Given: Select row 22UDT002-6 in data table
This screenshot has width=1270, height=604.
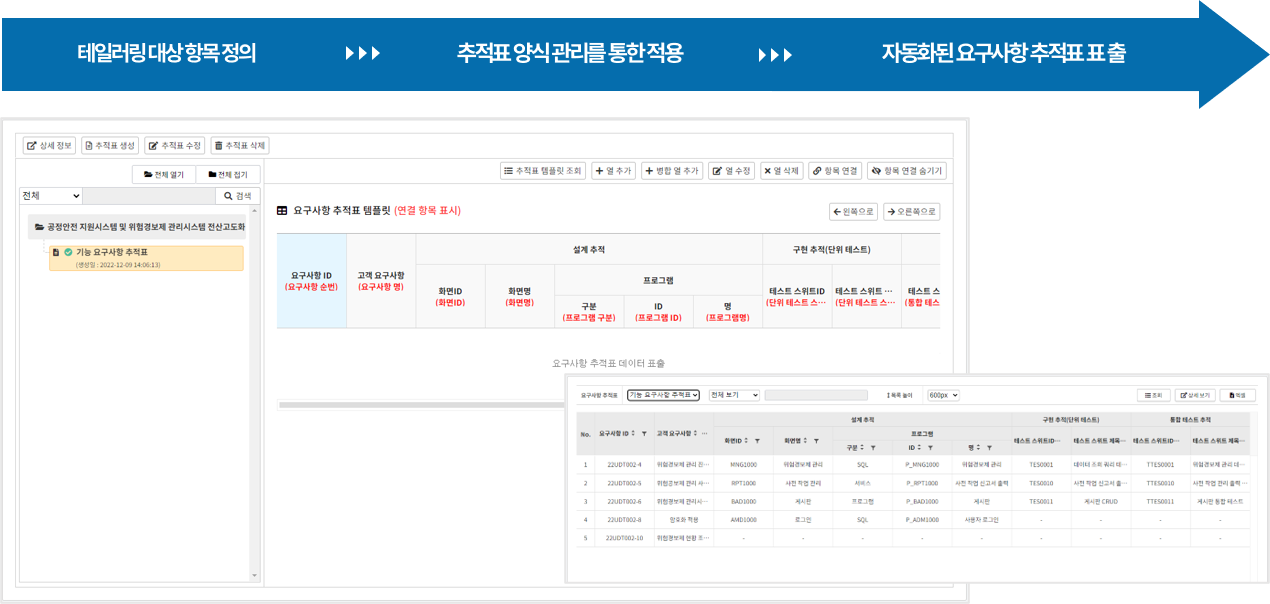Looking at the screenshot, I should tap(914, 501).
